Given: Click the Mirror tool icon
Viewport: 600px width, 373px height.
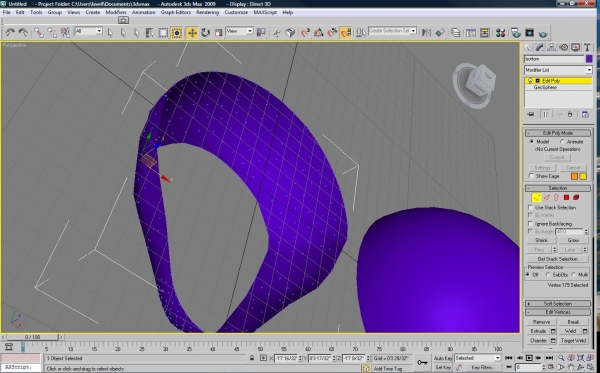Looking at the screenshot, I should click(426, 33).
